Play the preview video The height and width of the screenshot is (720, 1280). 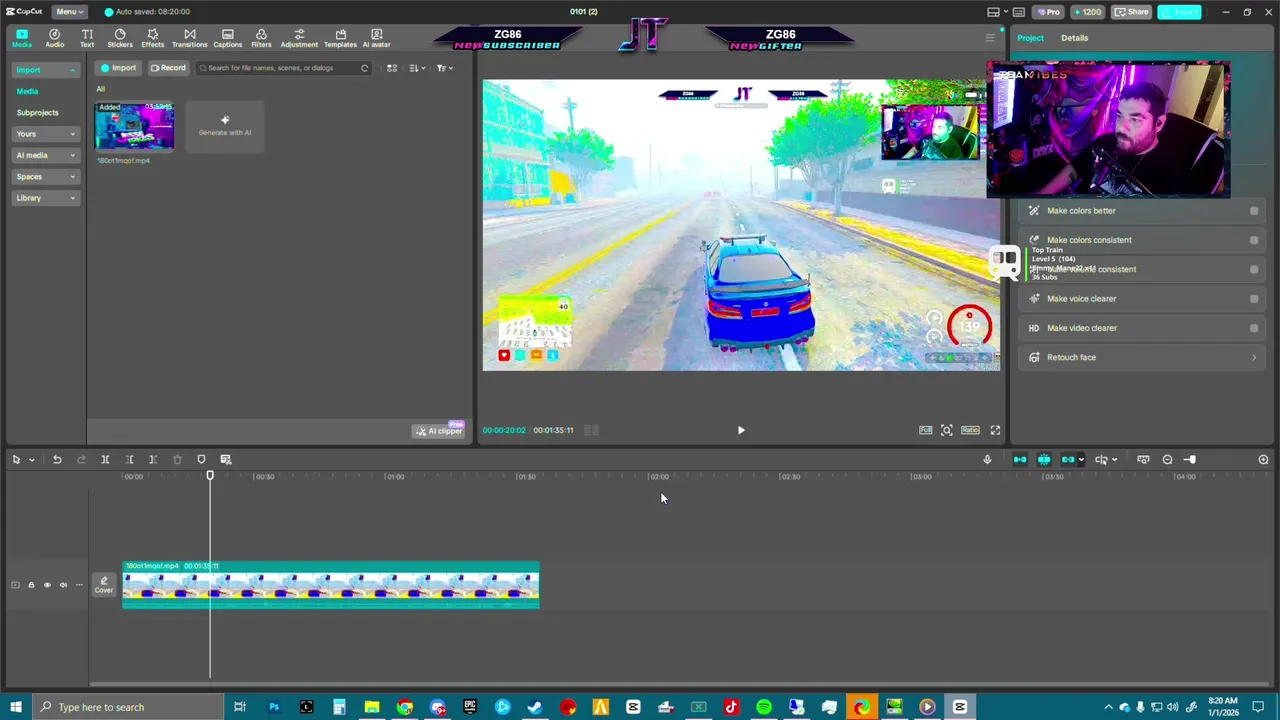[x=741, y=430]
